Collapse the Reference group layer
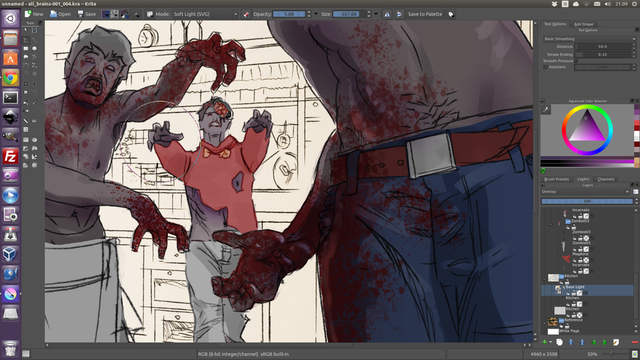This screenshot has height=360, width=640. tap(544, 323)
